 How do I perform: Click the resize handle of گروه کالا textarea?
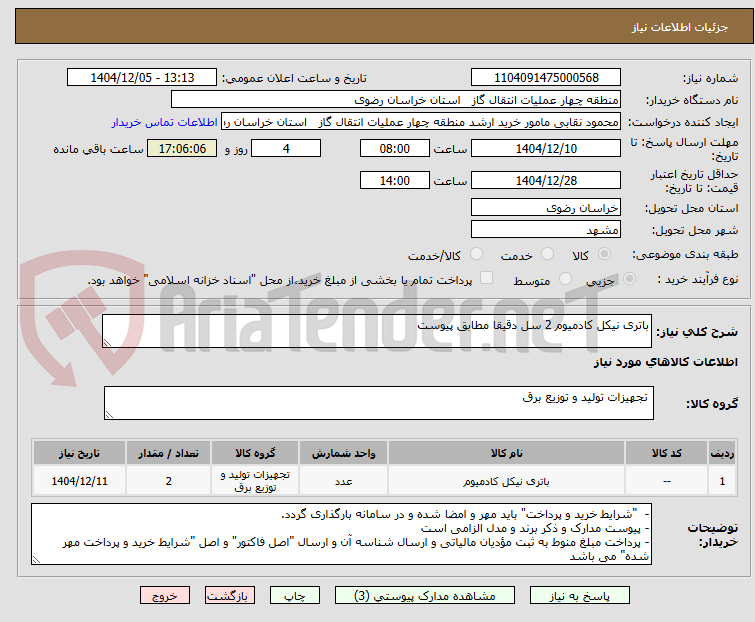click(x=109, y=415)
